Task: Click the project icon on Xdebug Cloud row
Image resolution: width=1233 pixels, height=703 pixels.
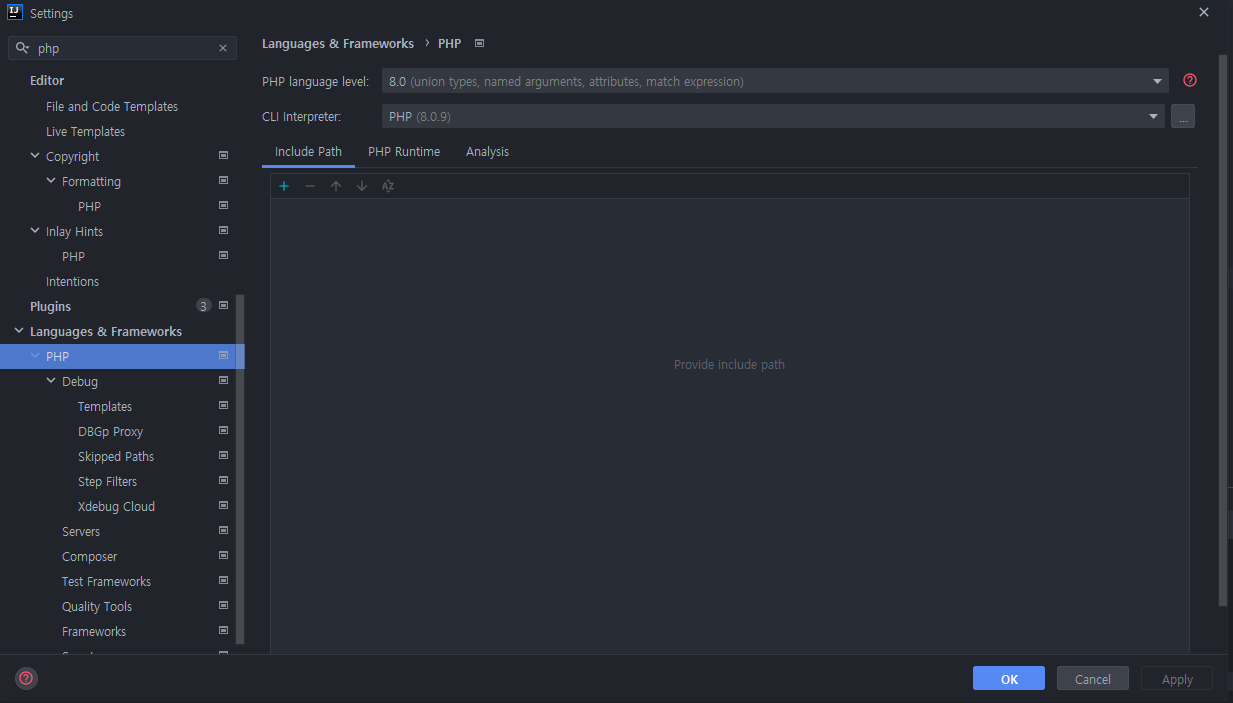Action: pos(223,506)
